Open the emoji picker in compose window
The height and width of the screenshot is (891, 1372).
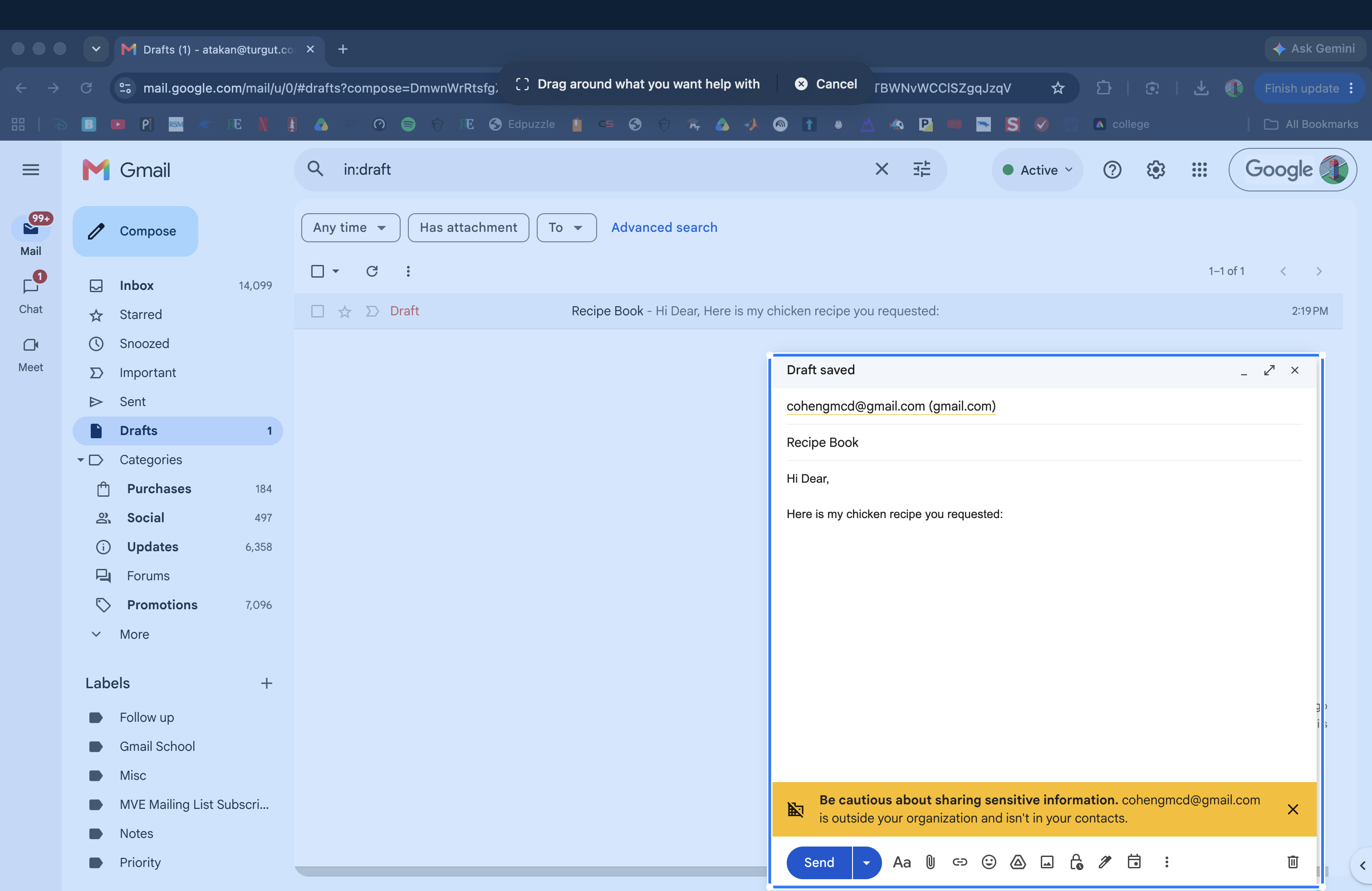click(x=989, y=862)
